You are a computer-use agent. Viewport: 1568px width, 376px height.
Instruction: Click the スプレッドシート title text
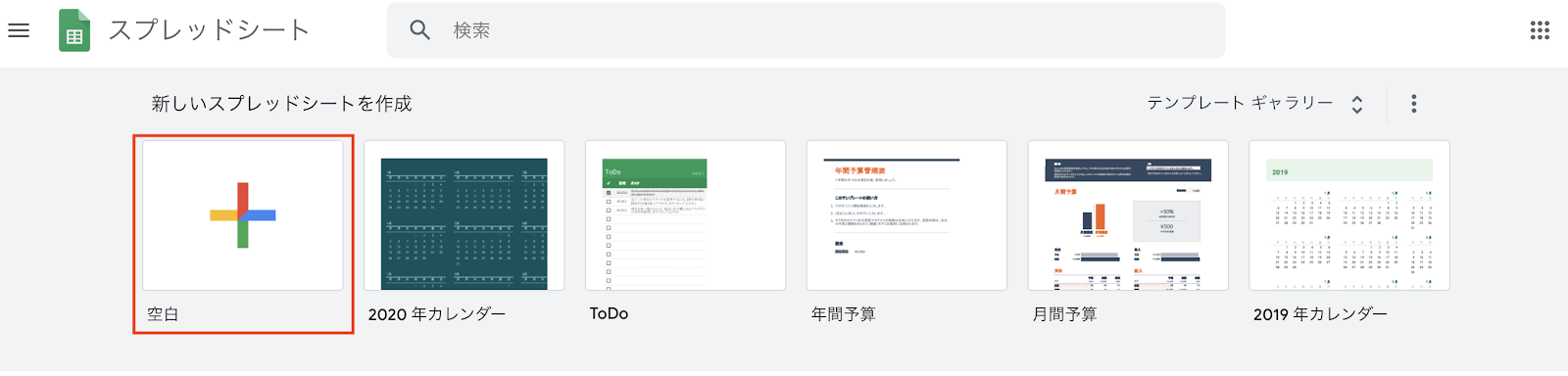(x=209, y=30)
